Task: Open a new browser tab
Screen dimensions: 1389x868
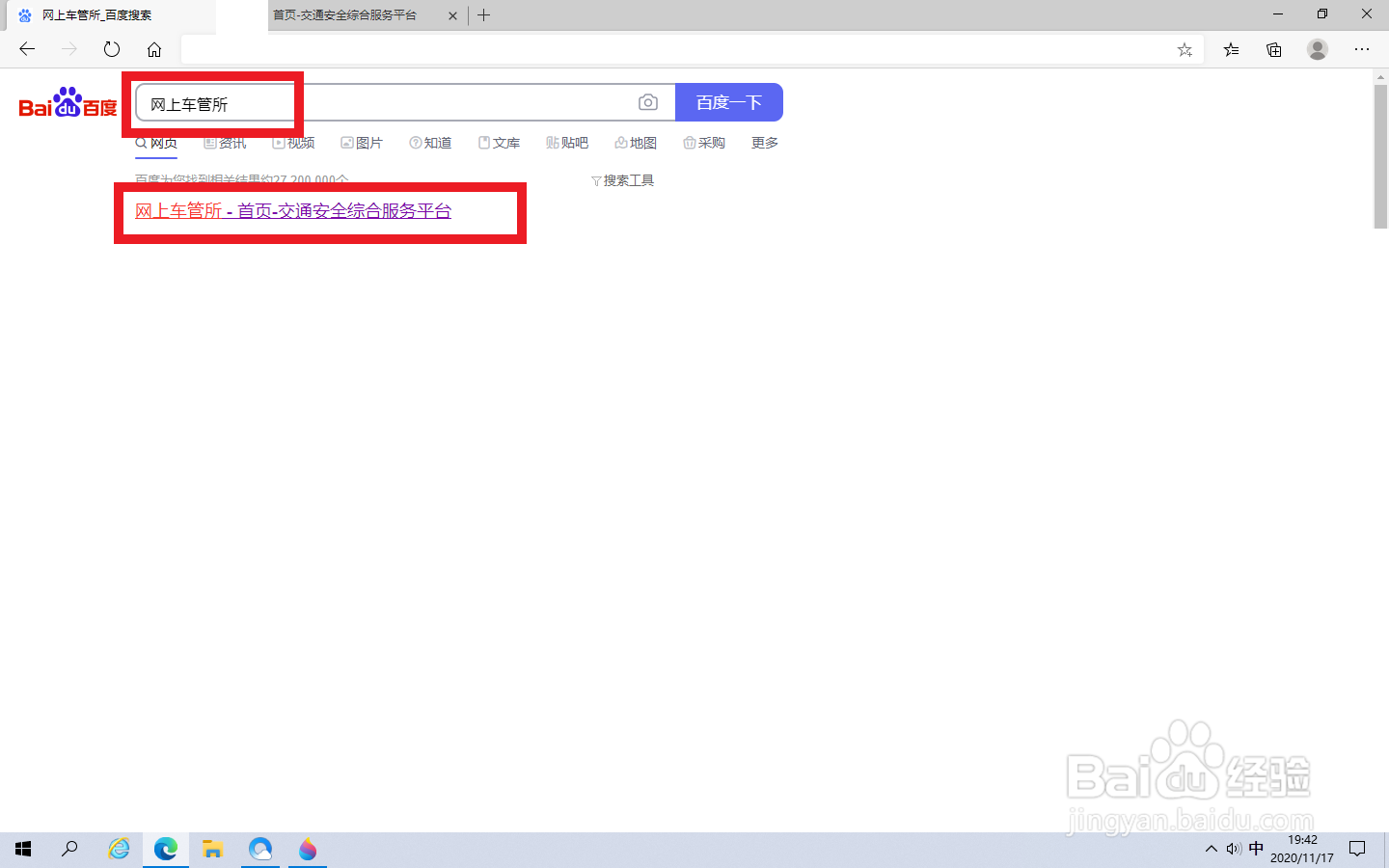Action: click(484, 15)
